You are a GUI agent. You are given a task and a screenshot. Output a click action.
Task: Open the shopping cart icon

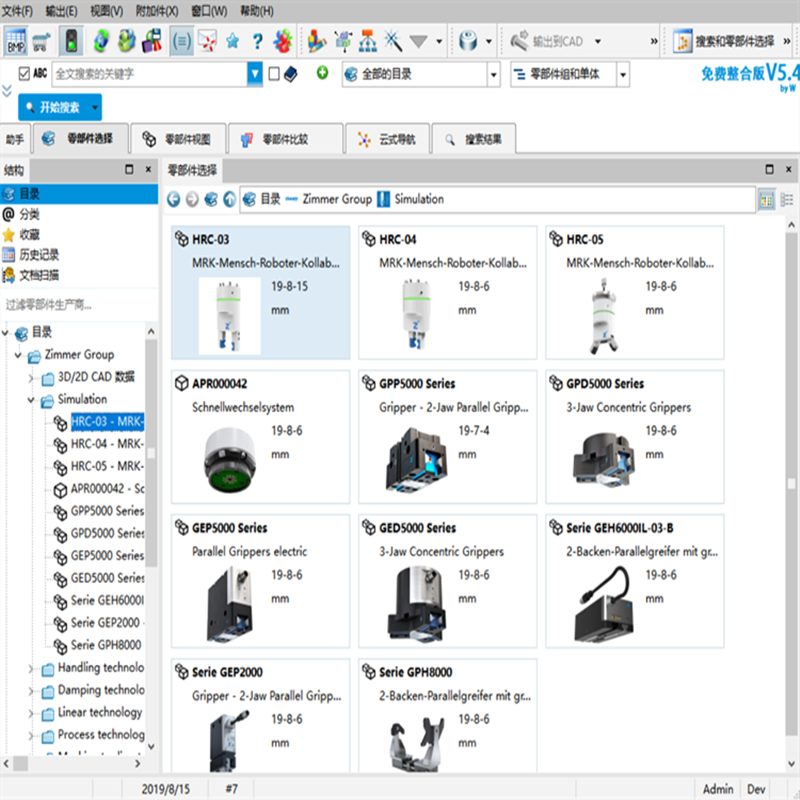pos(42,42)
